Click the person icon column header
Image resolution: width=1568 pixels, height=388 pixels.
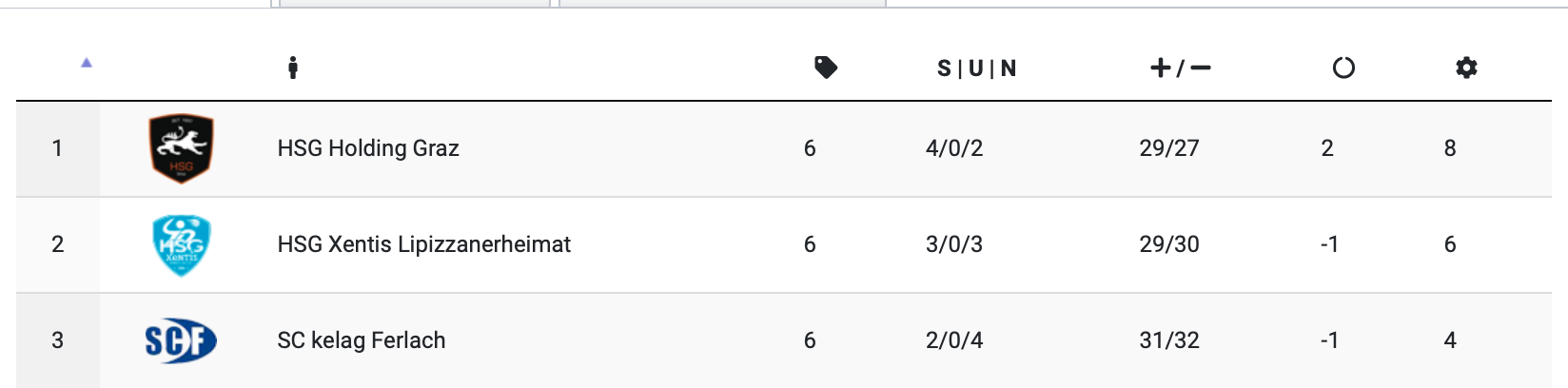click(293, 68)
